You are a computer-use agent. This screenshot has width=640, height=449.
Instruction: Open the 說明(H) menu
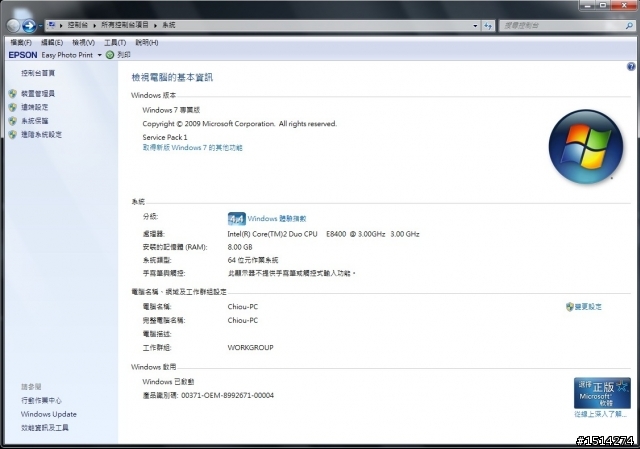[x=147, y=42]
